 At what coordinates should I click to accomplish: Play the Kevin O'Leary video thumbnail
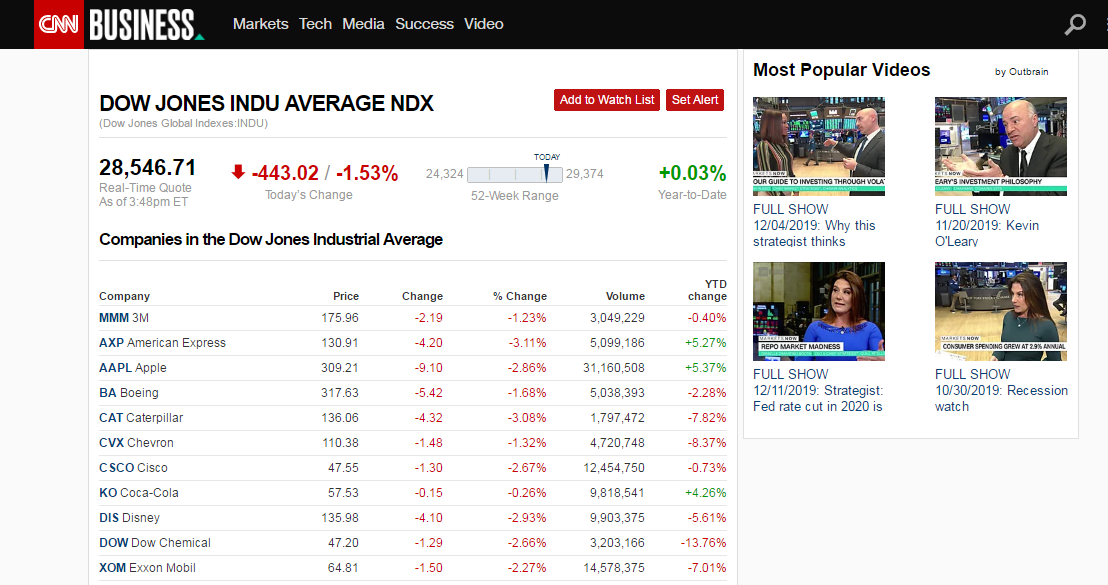click(1000, 146)
